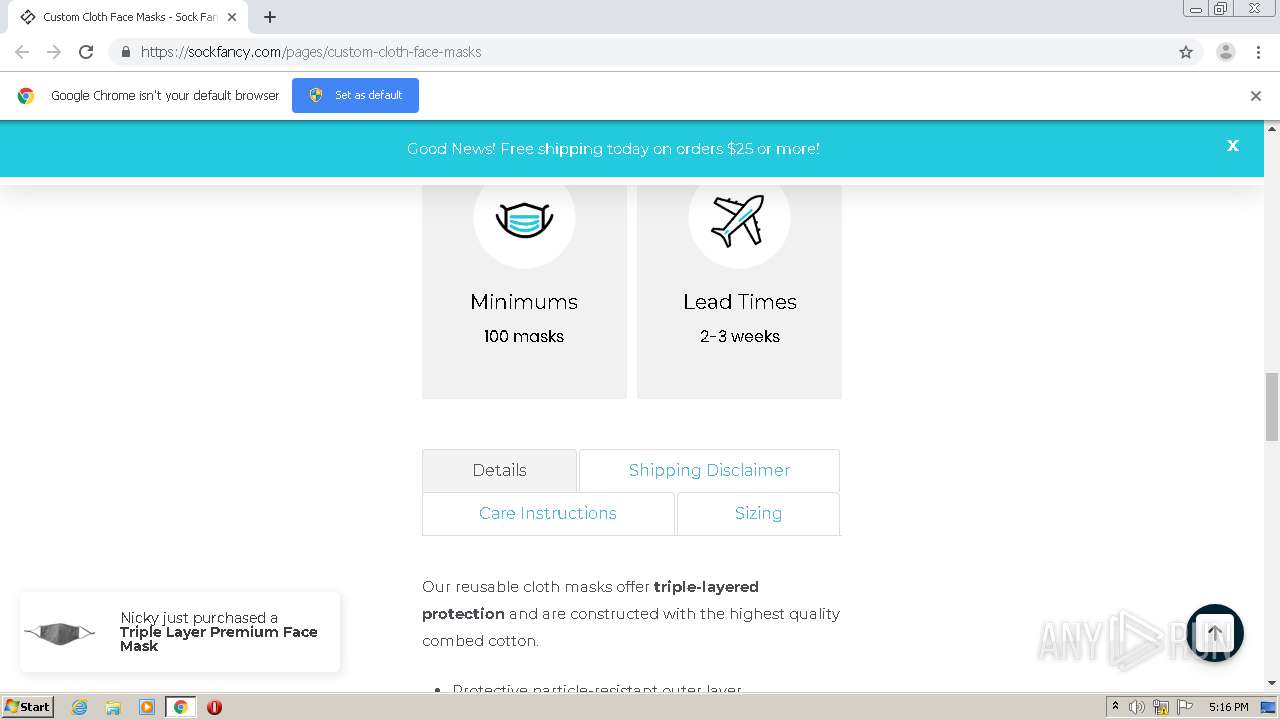Click the gray mask thumbnail in popup
The image size is (1280, 720).
coord(60,632)
